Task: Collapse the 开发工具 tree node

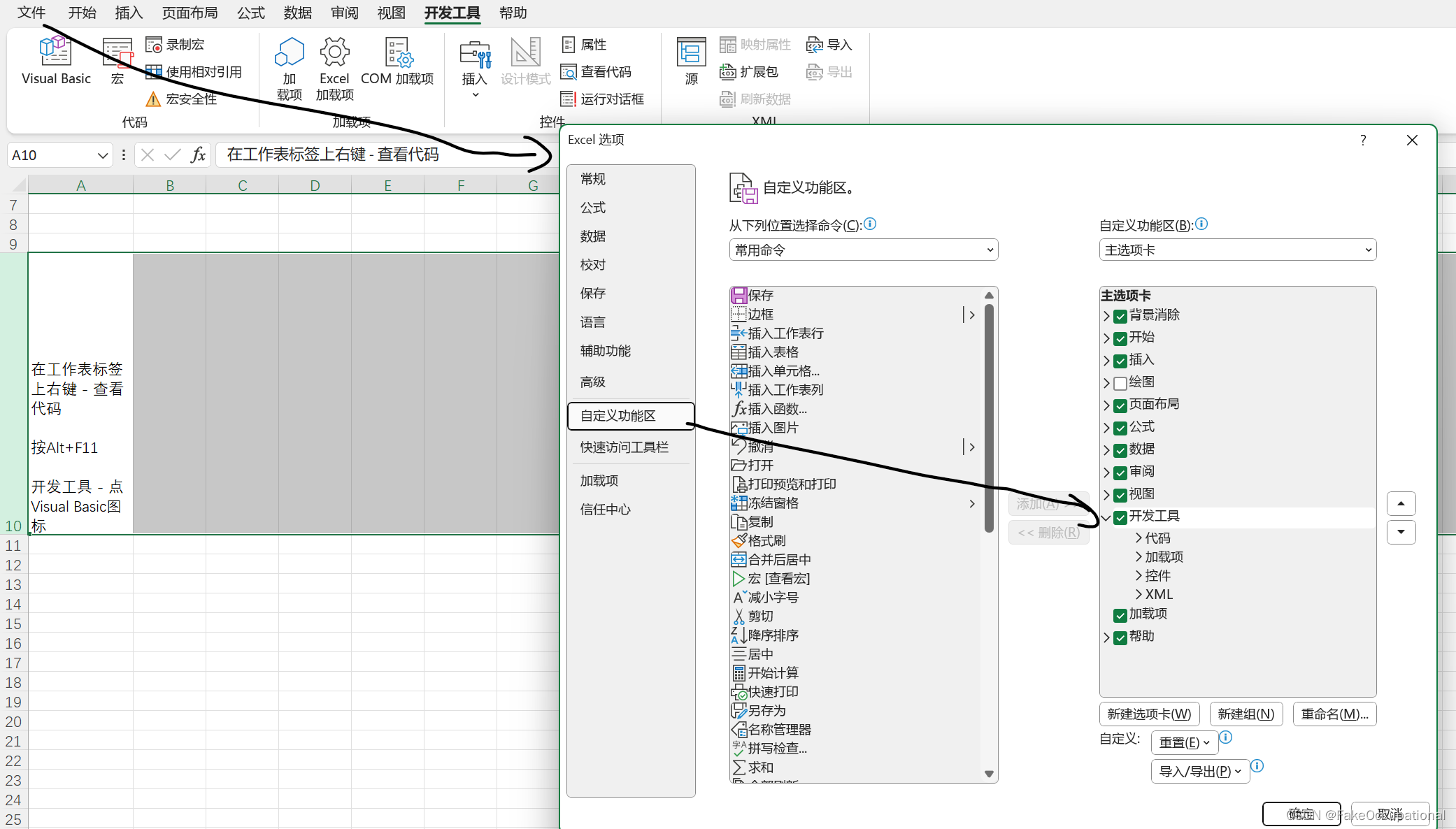Action: [x=1106, y=518]
